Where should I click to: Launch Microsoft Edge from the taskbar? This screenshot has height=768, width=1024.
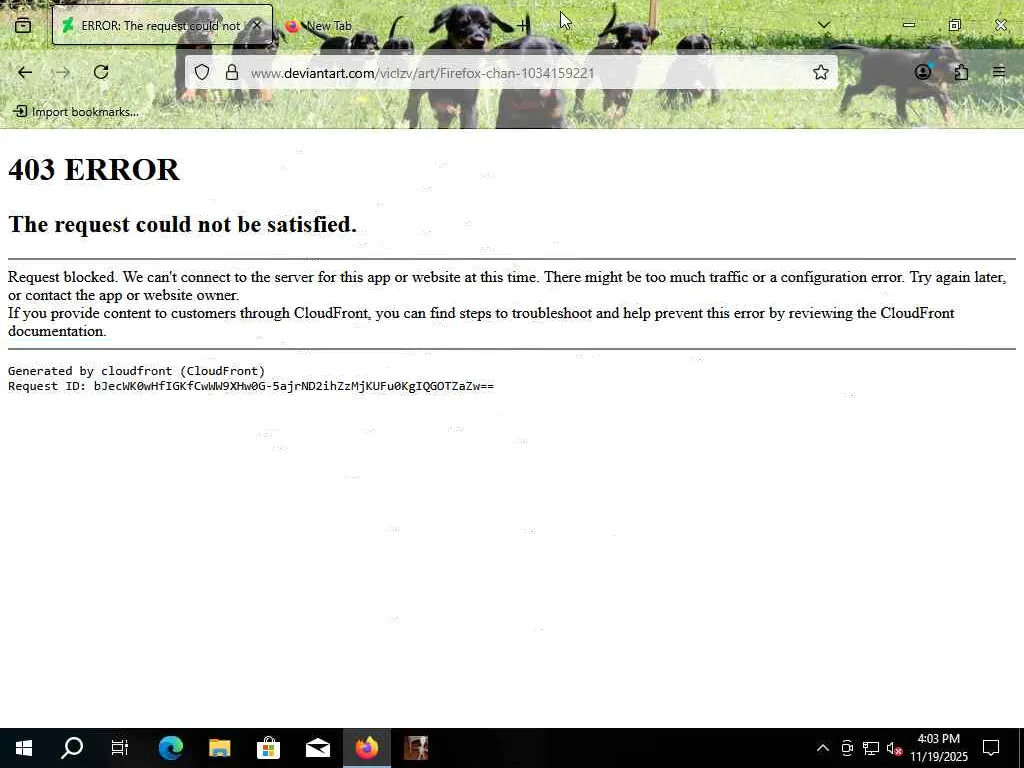[x=170, y=748]
